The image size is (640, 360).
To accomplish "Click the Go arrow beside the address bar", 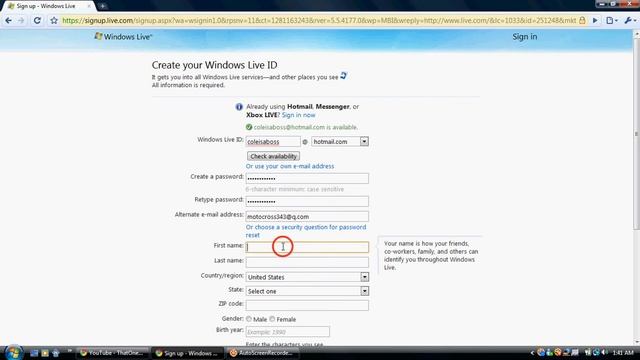I will [595, 20].
